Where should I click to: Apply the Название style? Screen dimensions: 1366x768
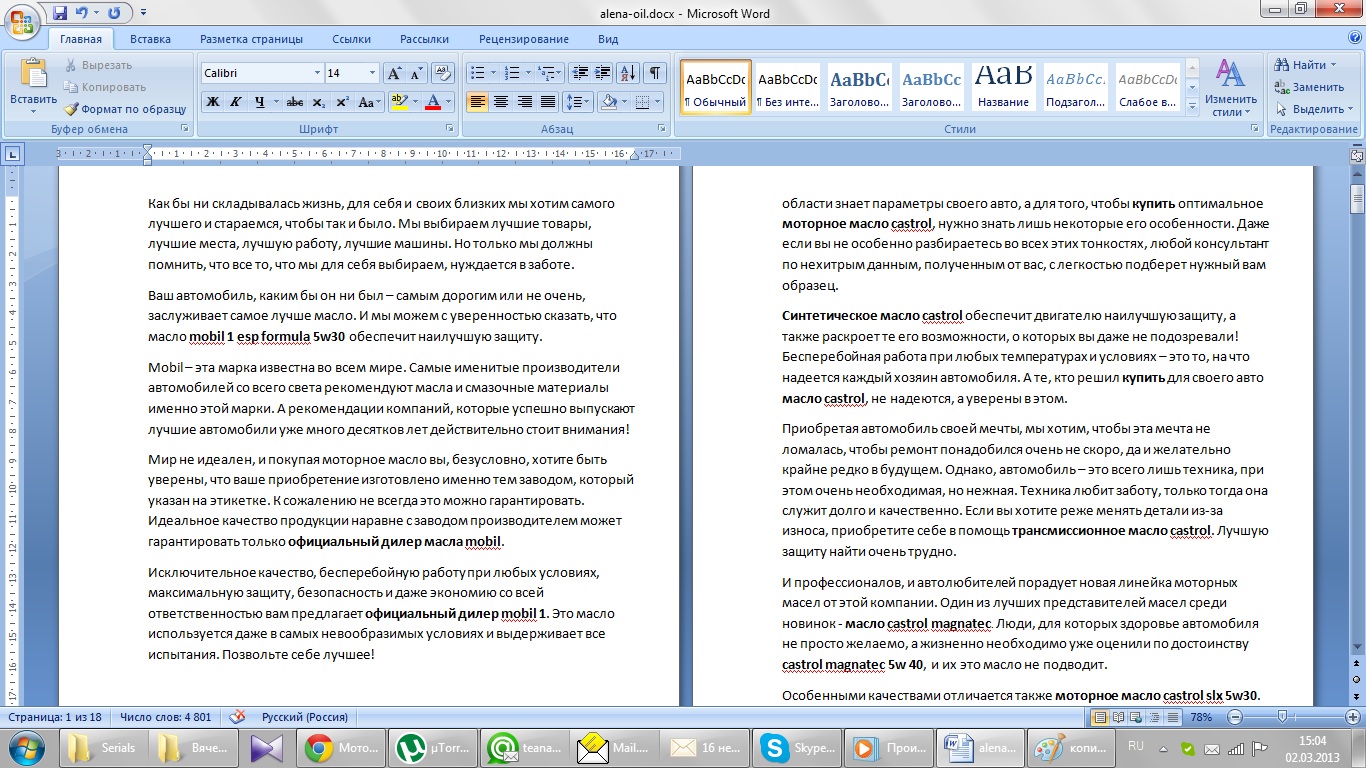pyautogui.click(x=1003, y=88)
